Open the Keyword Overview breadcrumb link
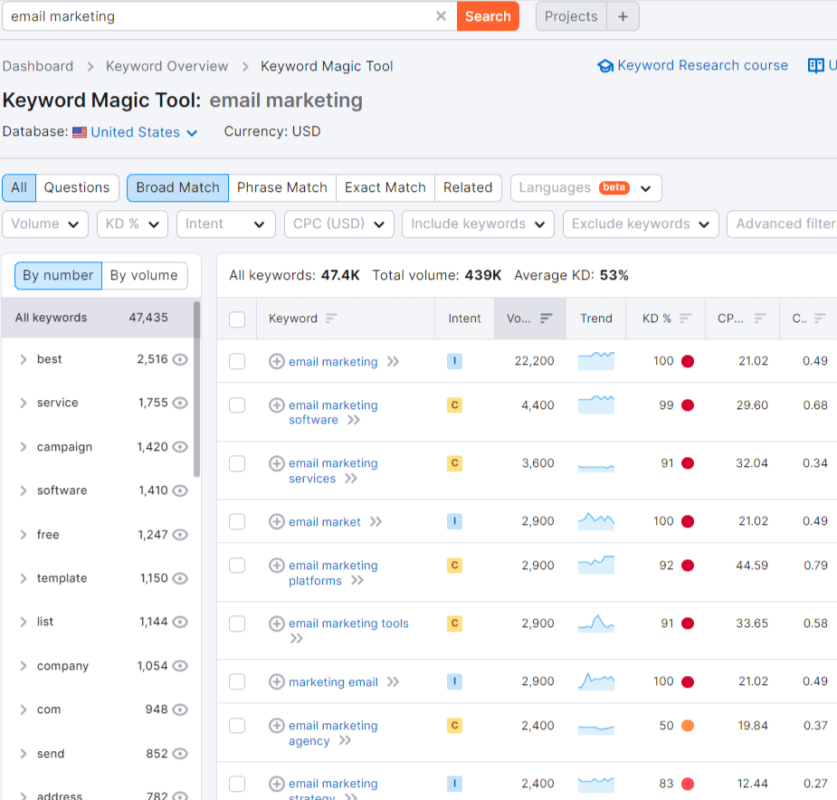The width and height of the screenshot is (837, 800). 167,66
